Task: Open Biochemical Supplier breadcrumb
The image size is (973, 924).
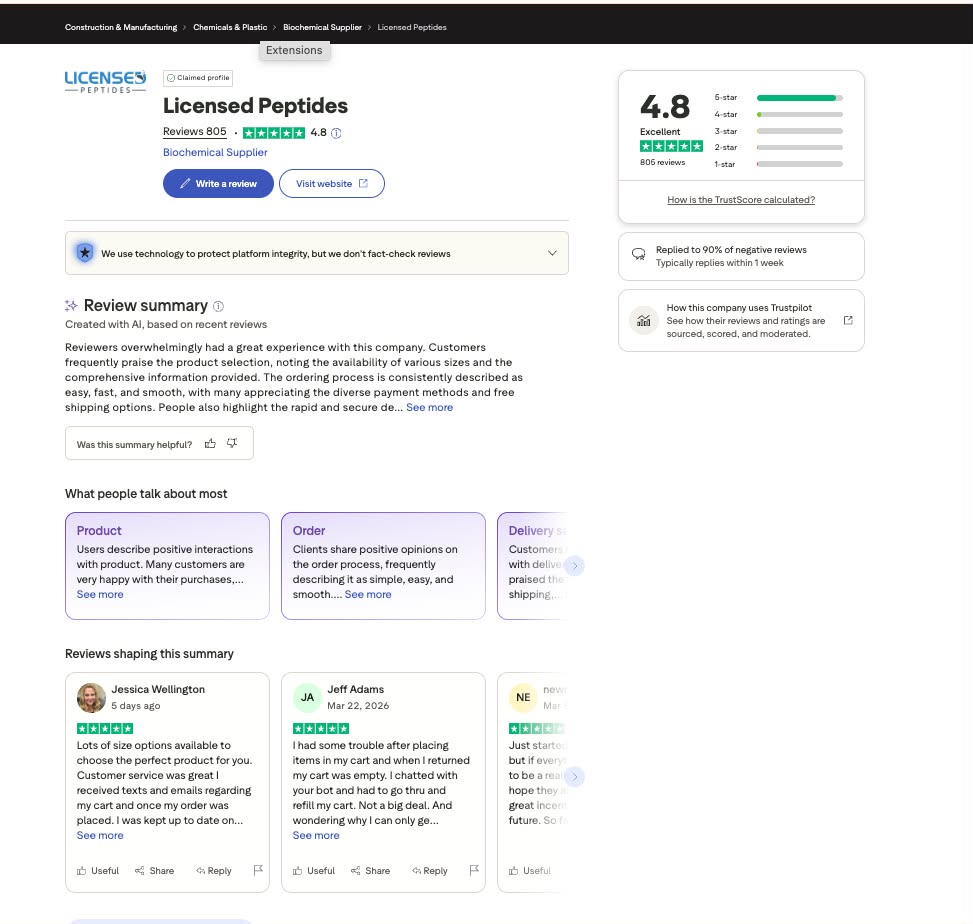Action: (322, 27)
